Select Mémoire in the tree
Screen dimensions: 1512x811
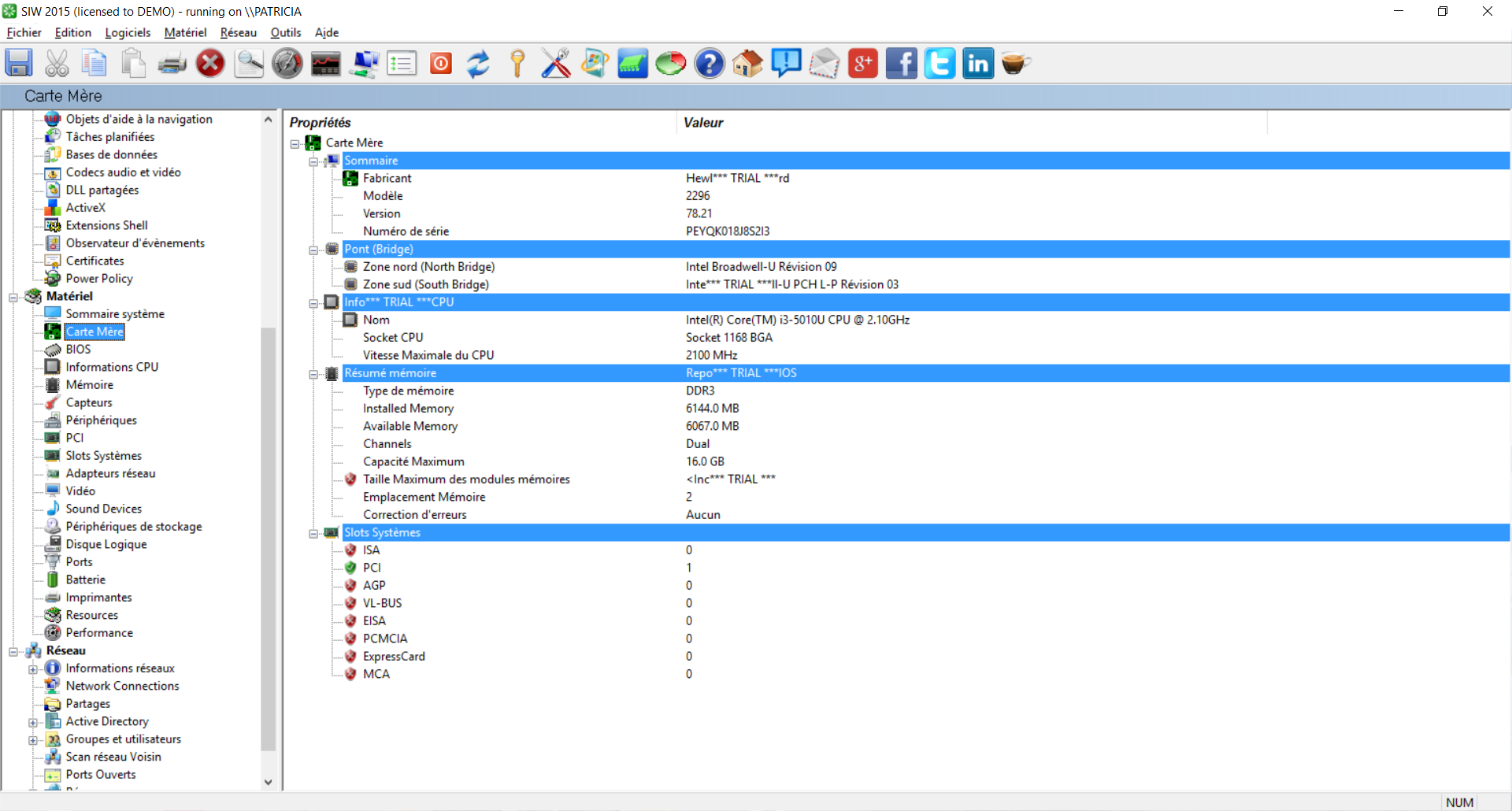pos(90,384)
